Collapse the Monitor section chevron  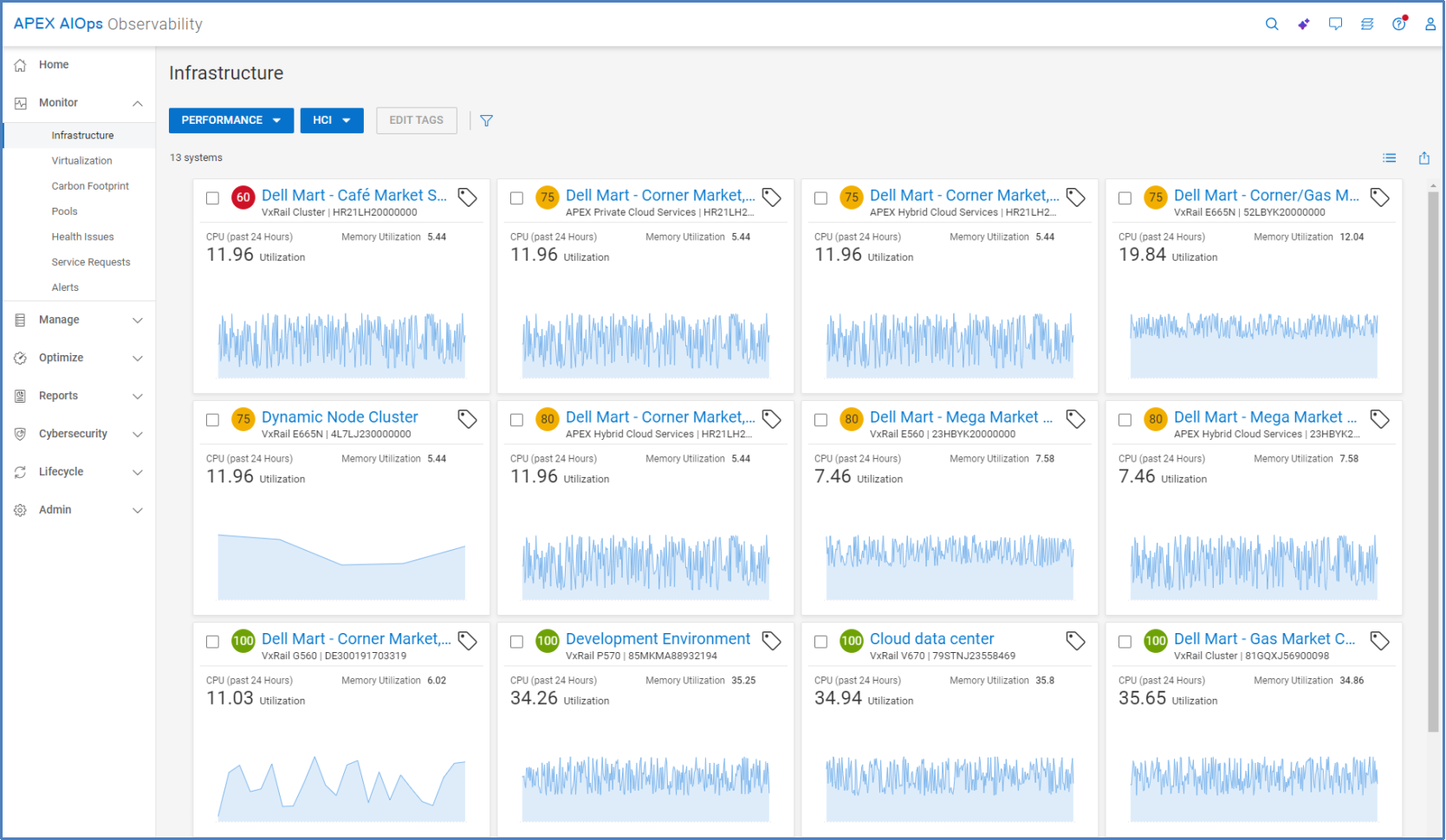[x=138, y=104]
